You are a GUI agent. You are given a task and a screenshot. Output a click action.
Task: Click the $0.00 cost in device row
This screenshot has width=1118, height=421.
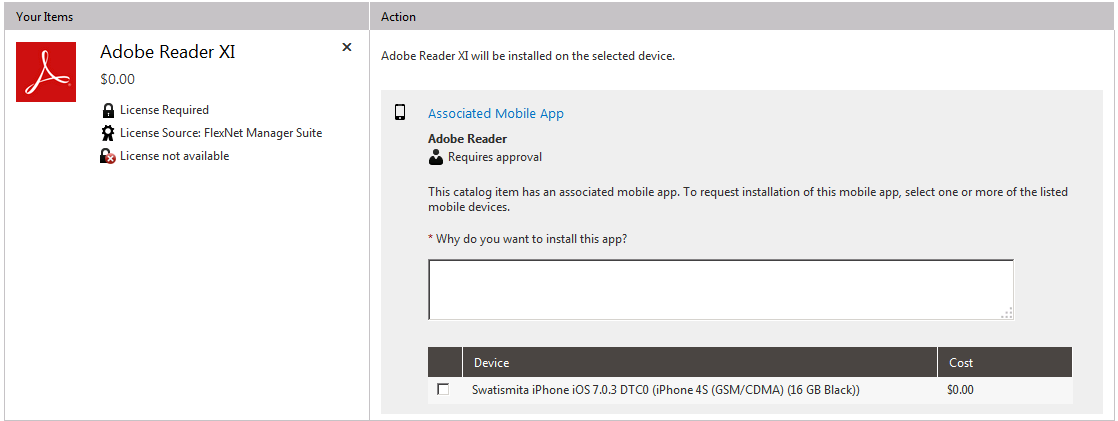960,390
